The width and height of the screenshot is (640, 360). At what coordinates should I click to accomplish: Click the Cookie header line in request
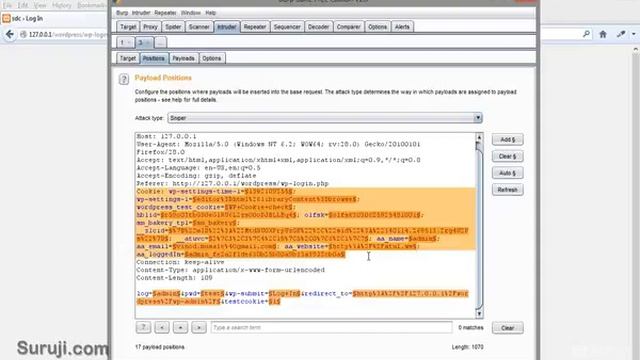215,191
